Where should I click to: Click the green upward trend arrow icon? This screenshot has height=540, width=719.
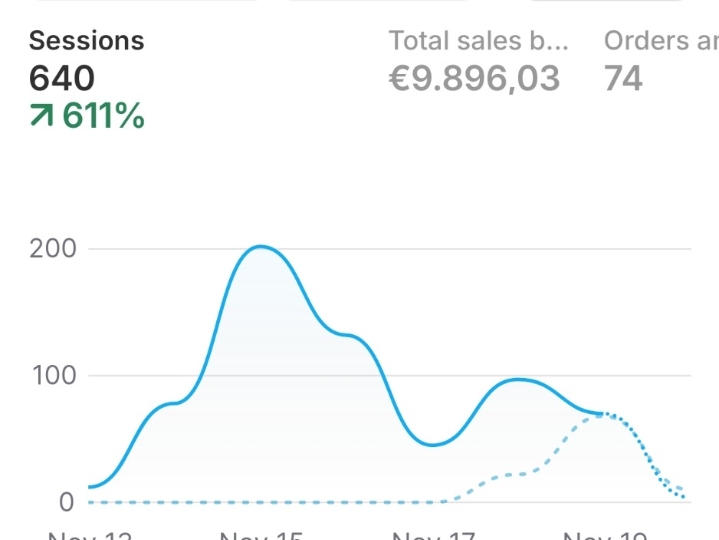tap(42, 117)
